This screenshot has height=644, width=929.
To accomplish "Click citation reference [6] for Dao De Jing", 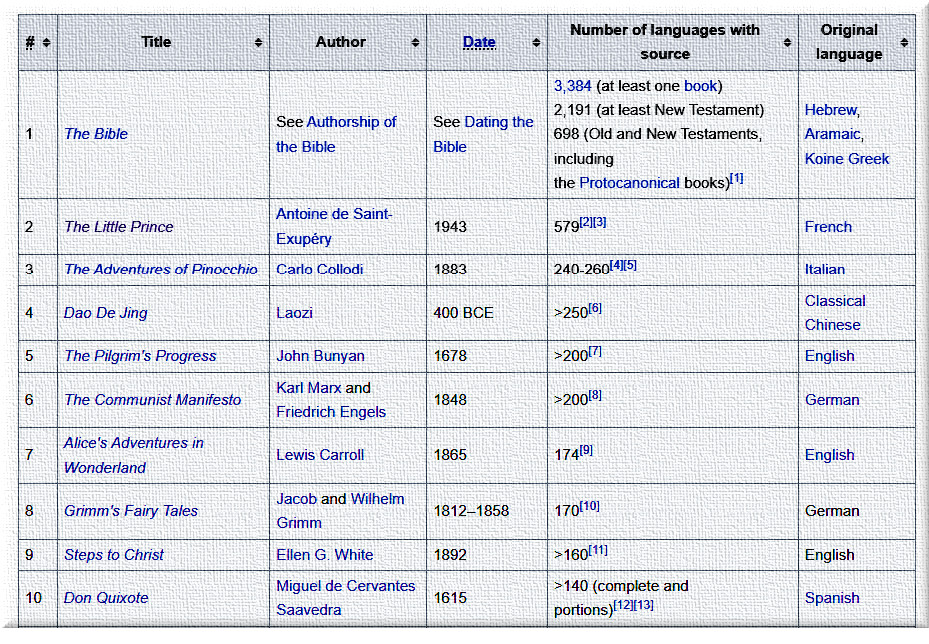I will [594, 308].
